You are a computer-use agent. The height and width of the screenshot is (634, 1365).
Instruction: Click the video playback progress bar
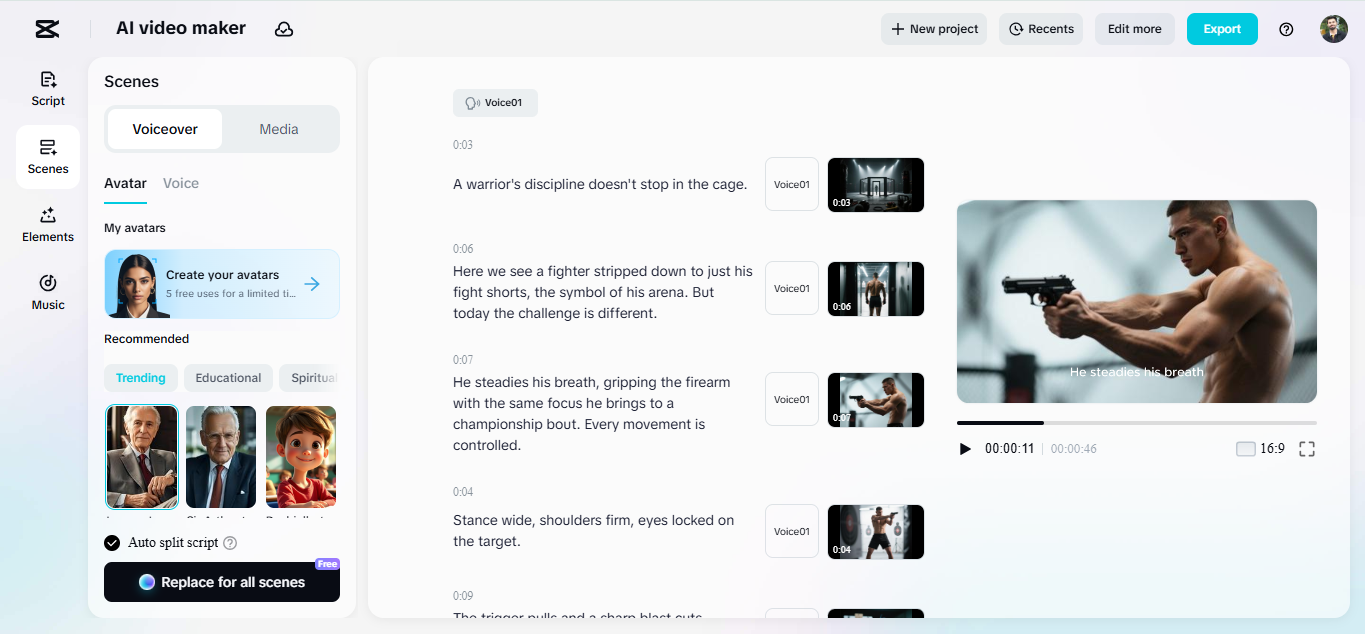pos(1136,422)
